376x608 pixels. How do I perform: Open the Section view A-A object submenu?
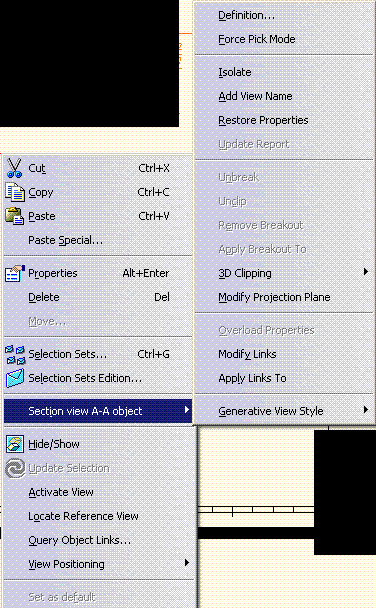click(98, 411)
